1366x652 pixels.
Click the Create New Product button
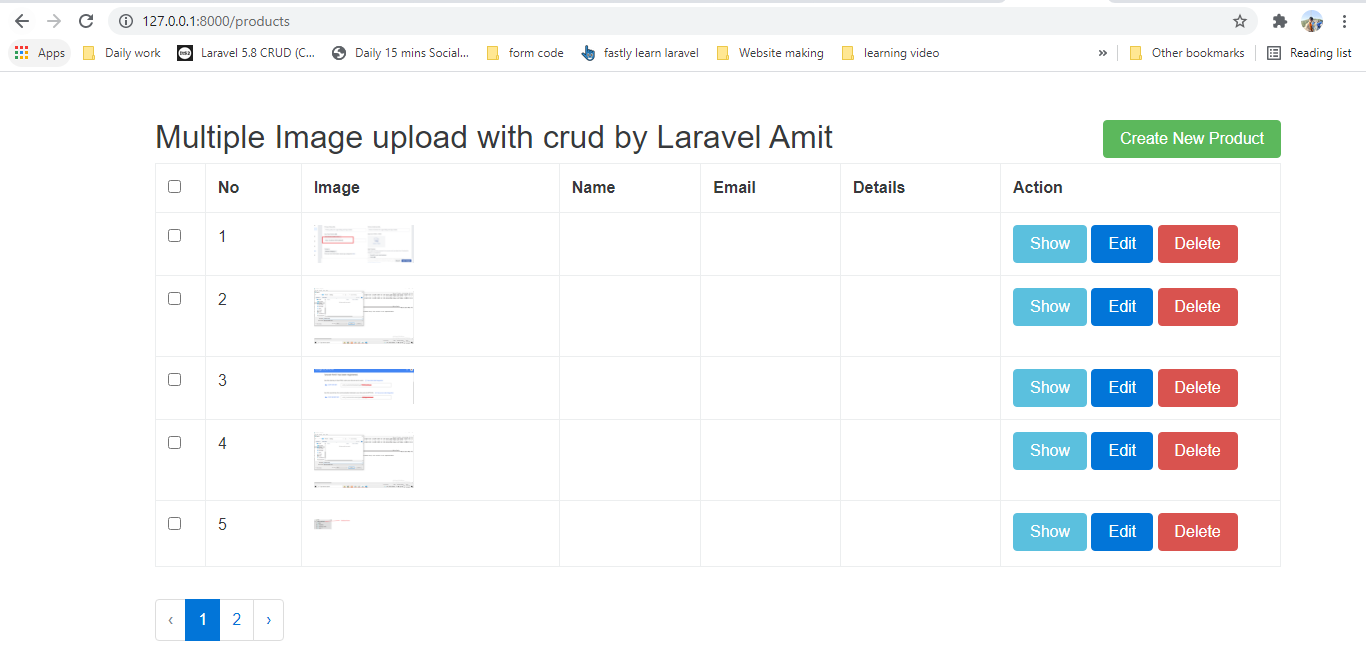1191,139
